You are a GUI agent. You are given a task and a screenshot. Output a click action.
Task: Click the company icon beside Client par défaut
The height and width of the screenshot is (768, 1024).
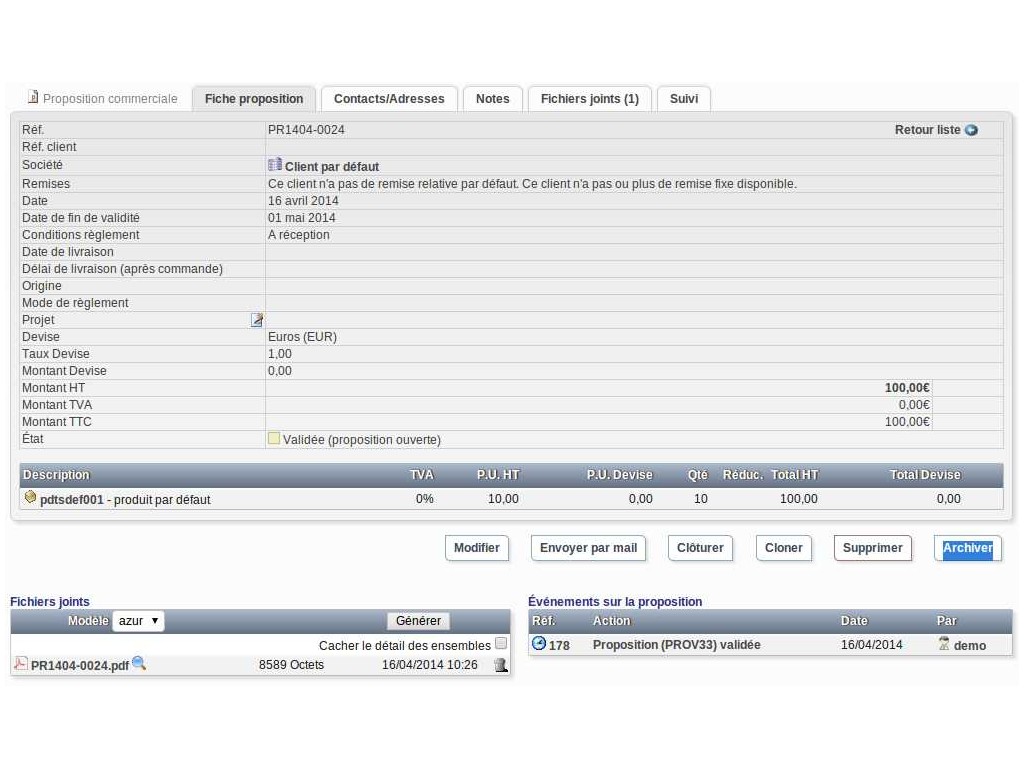click(x=275, y=164)
